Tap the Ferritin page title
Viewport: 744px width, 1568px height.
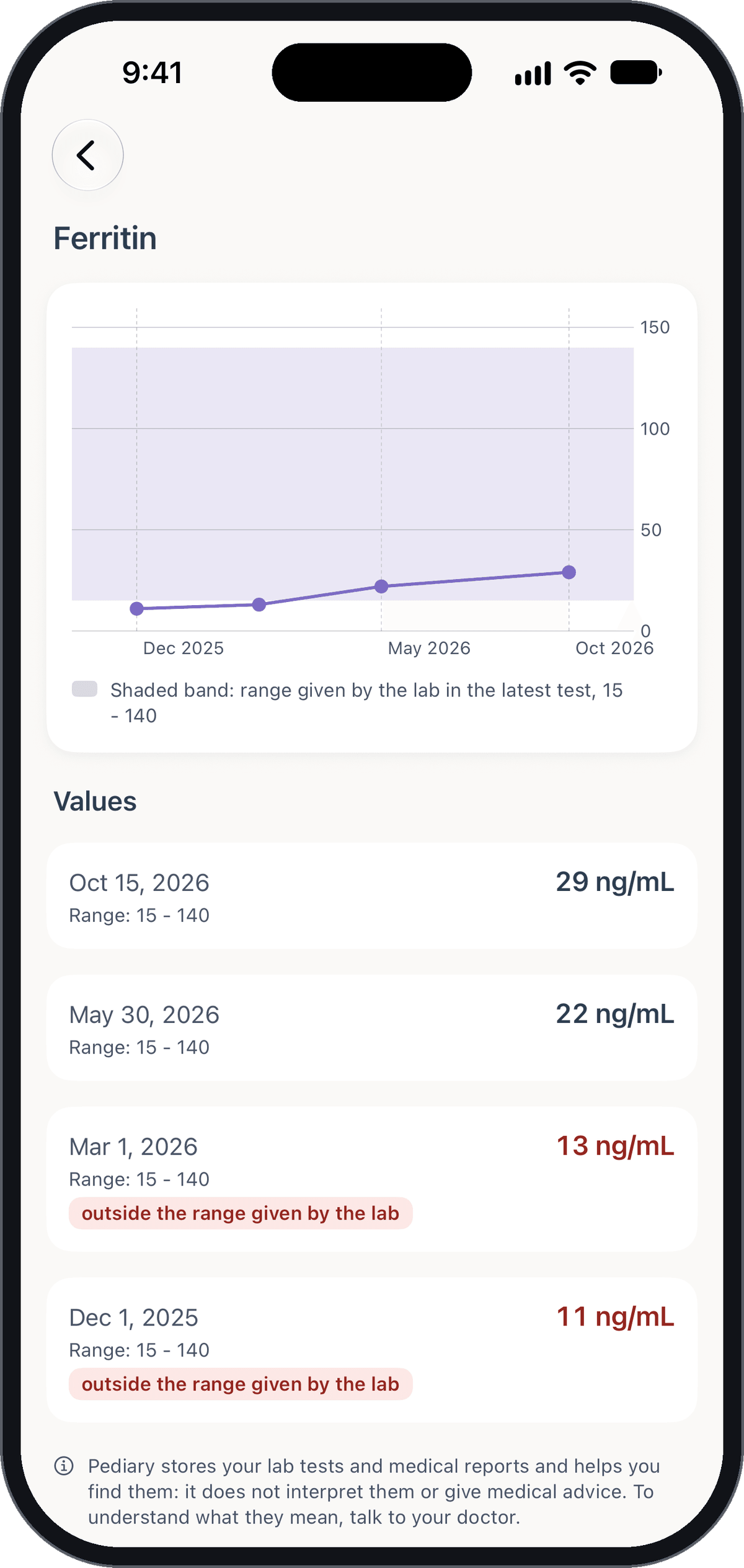pyautogui.click(x=105, y=238)
